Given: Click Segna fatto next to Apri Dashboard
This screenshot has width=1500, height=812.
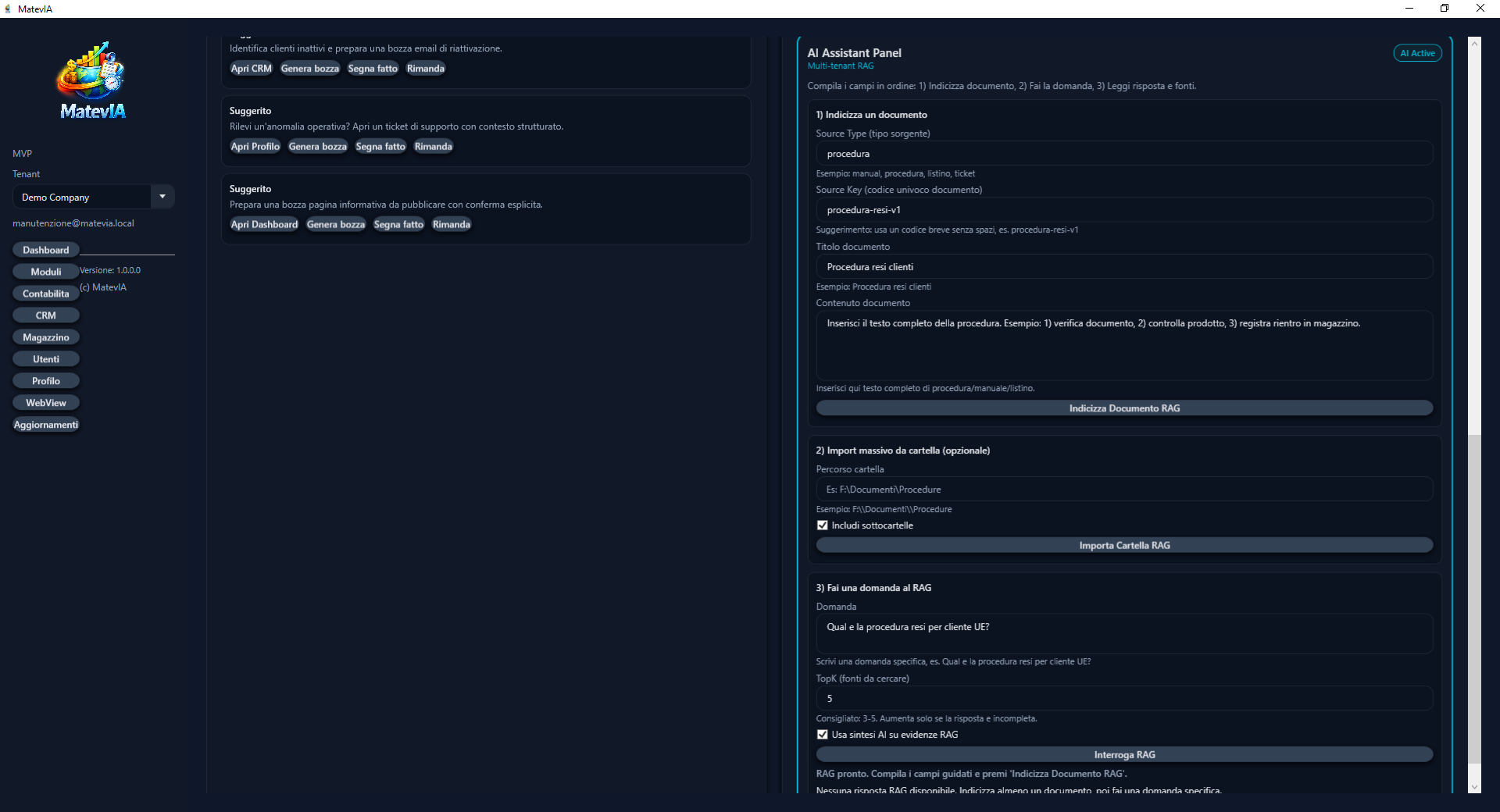Looking at the screenshot, I should point(398,225).
